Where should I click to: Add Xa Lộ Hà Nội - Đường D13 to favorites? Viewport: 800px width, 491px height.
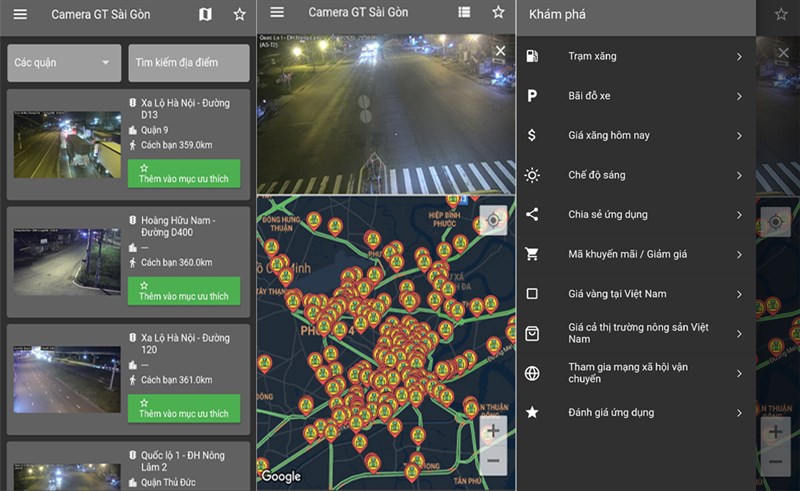tap(184, 174)
